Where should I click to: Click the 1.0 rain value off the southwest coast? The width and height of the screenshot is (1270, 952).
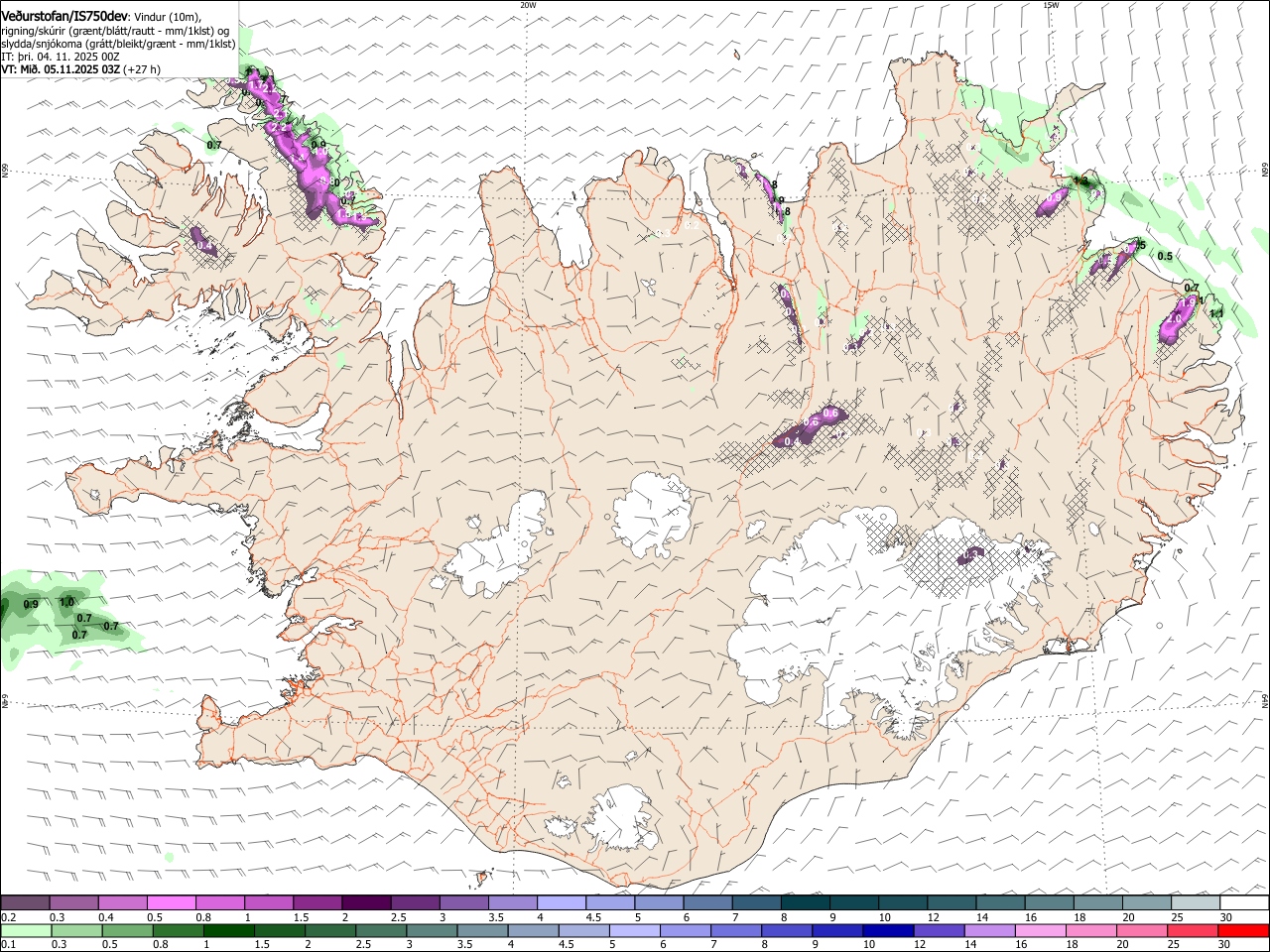tap(67, 602)
